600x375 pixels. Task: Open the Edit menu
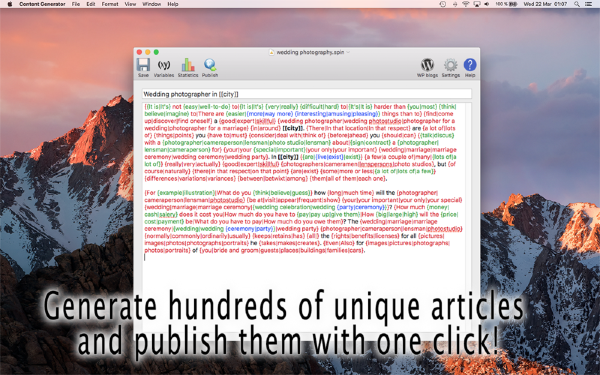coord(91,4)
